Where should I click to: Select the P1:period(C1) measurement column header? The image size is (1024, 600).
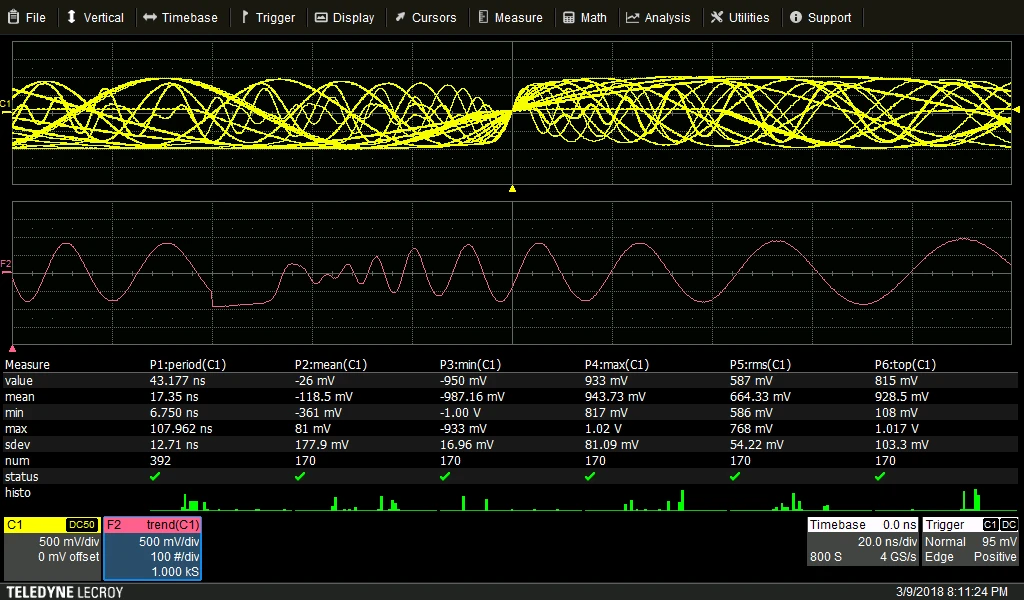pyautogui.click(x=188, y=365)
